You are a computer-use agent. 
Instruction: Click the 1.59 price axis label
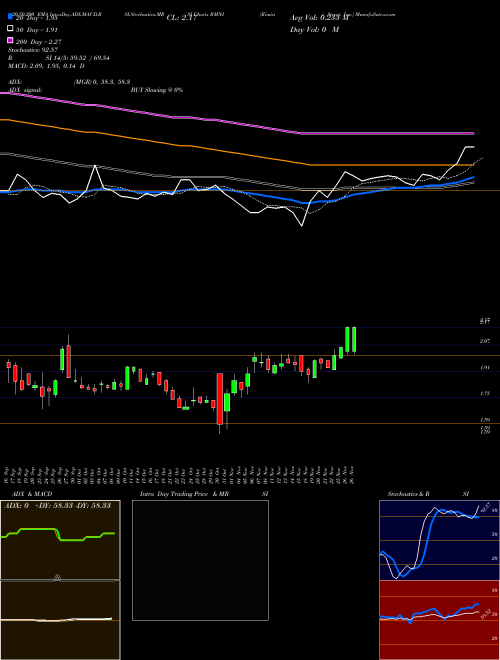click(484, 420)
